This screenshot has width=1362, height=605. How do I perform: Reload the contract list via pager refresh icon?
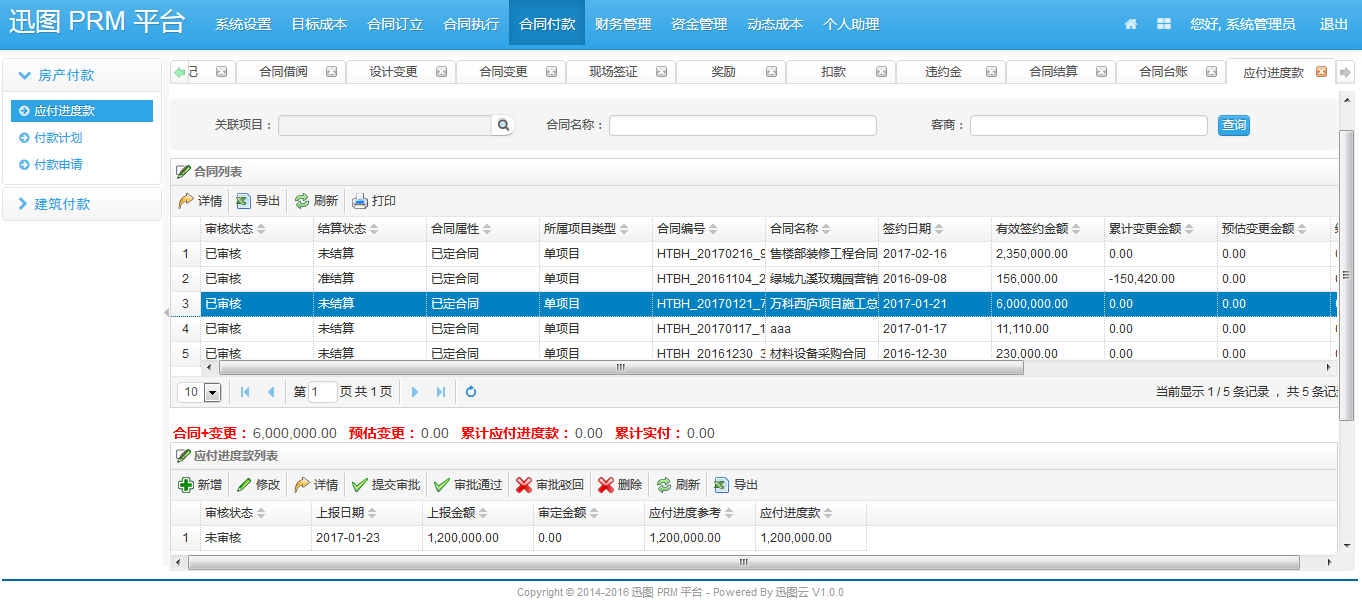click(471, 392)
